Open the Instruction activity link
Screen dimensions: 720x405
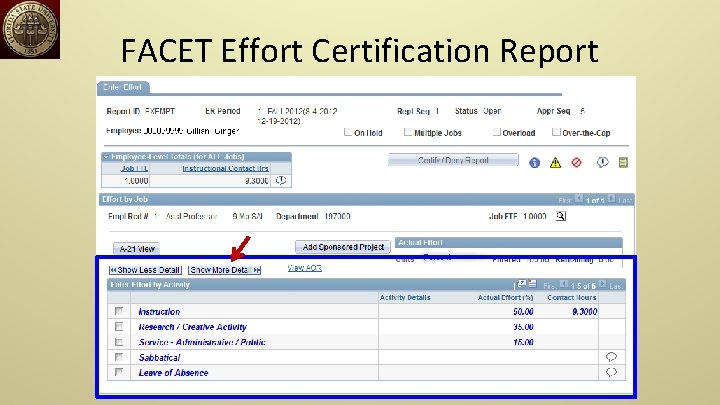pyautogui.click(x=159, y=311)
